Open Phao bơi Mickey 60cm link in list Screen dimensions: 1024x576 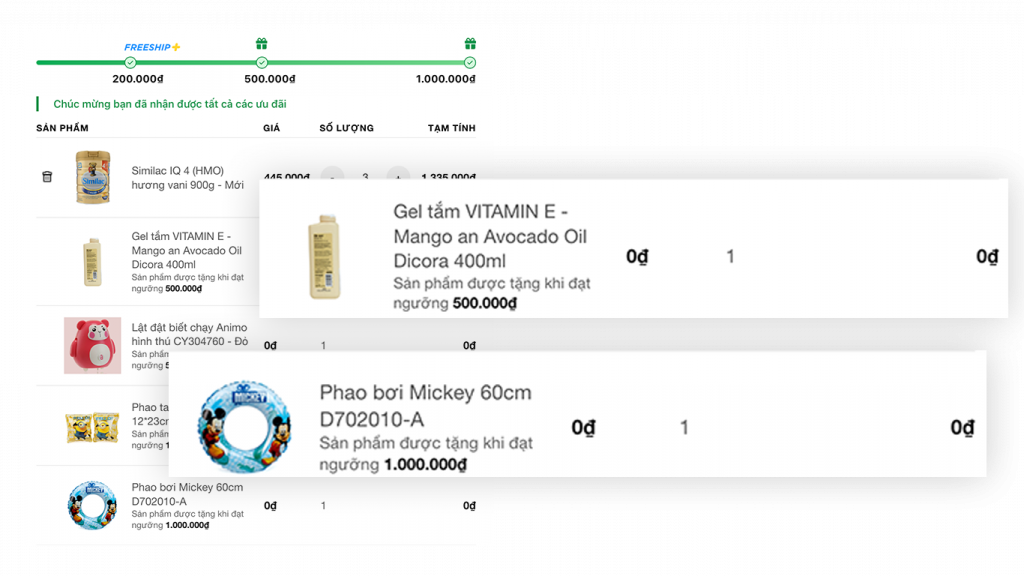[187, 494]
